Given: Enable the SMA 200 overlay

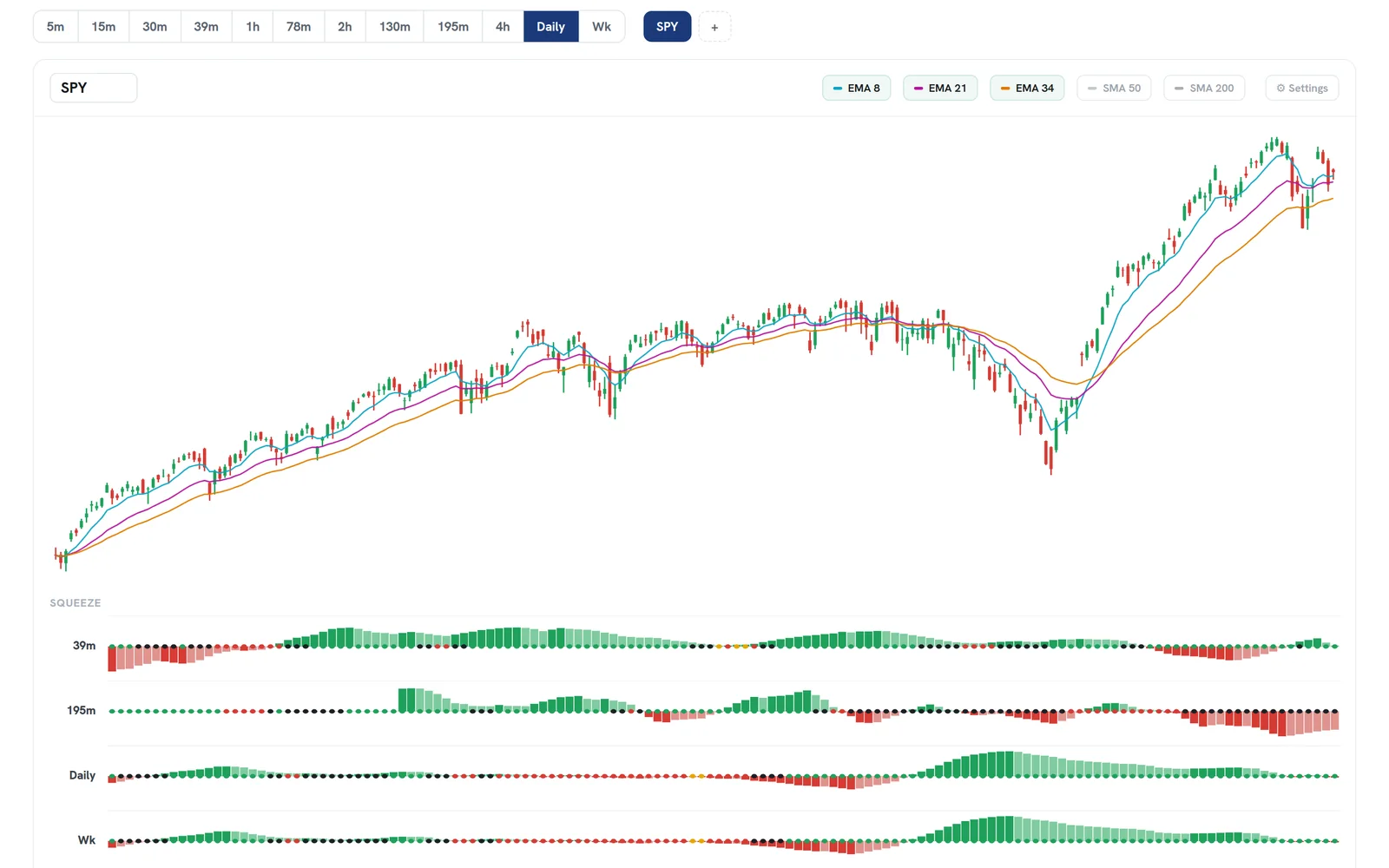Looking at the screenshot, I should [x=1204, y=88].
